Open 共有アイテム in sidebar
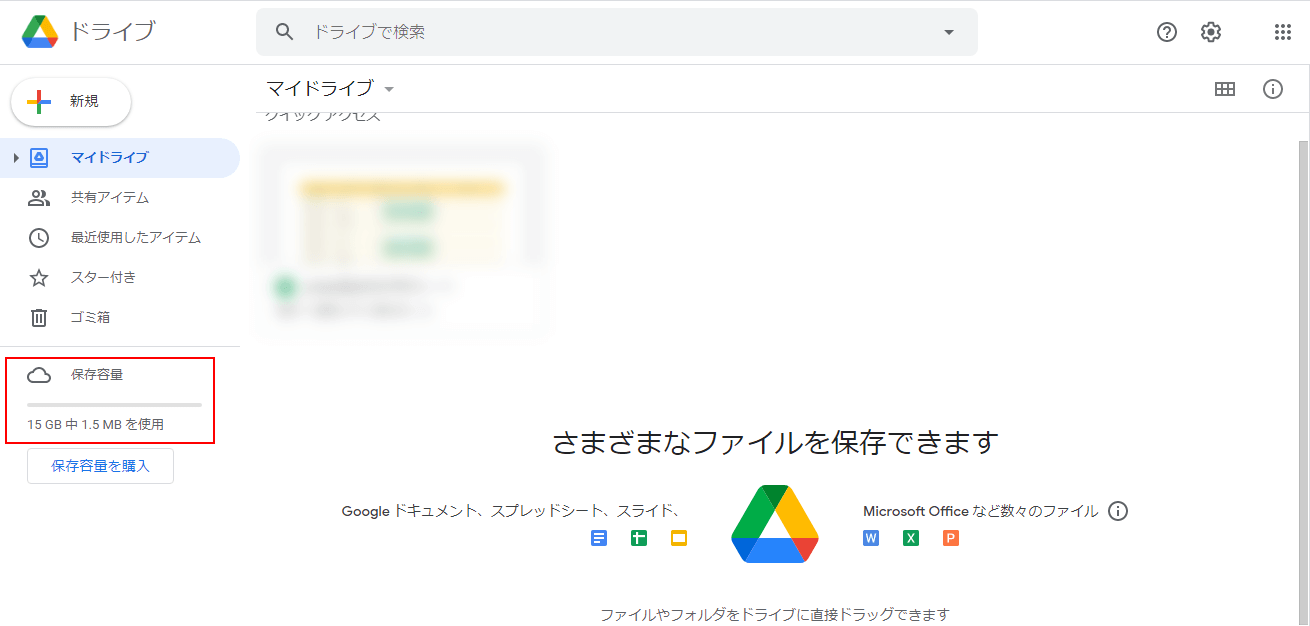This screenshot has width=1310, height=626. (x=109, y=198)
